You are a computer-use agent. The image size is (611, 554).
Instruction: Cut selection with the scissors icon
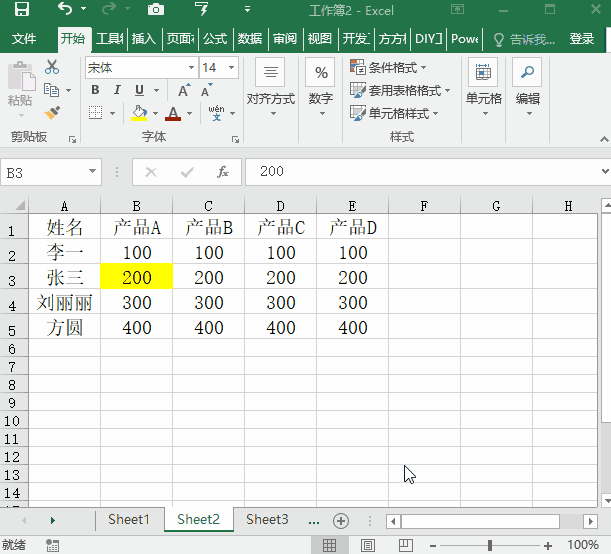(x=52, y=67)
